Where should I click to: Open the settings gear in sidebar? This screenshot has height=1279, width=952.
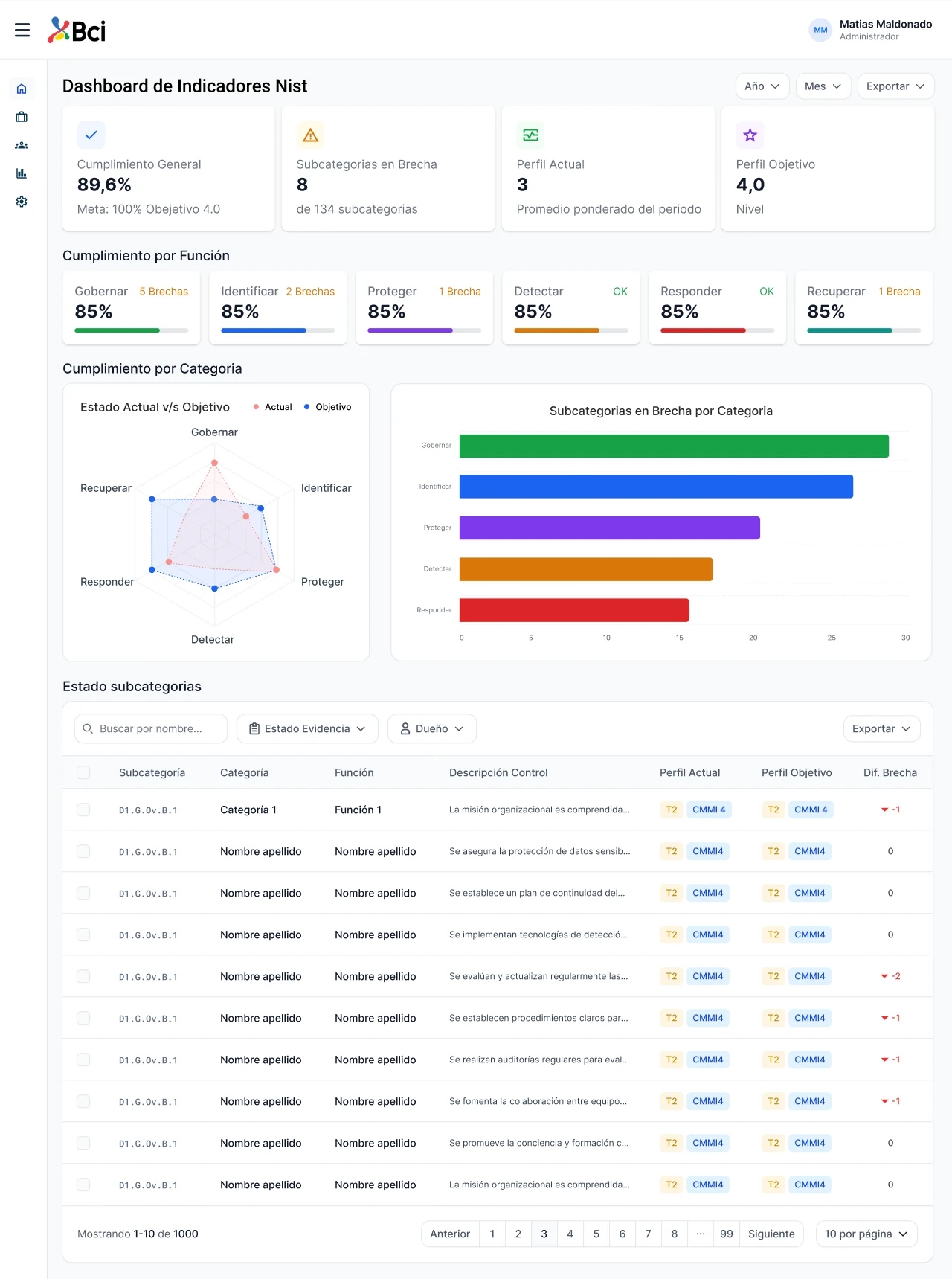(22, 202)
